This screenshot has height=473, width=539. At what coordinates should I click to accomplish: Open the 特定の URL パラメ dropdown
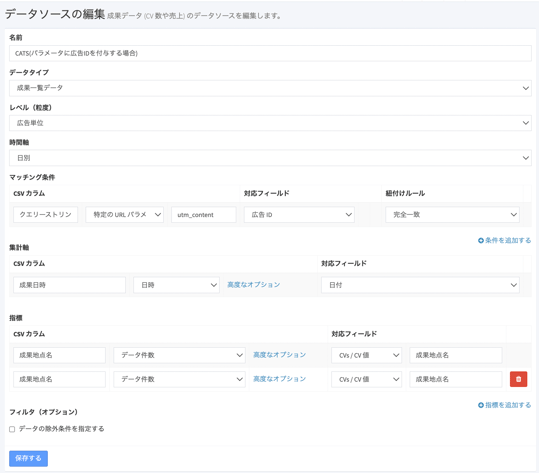[124, 215]
